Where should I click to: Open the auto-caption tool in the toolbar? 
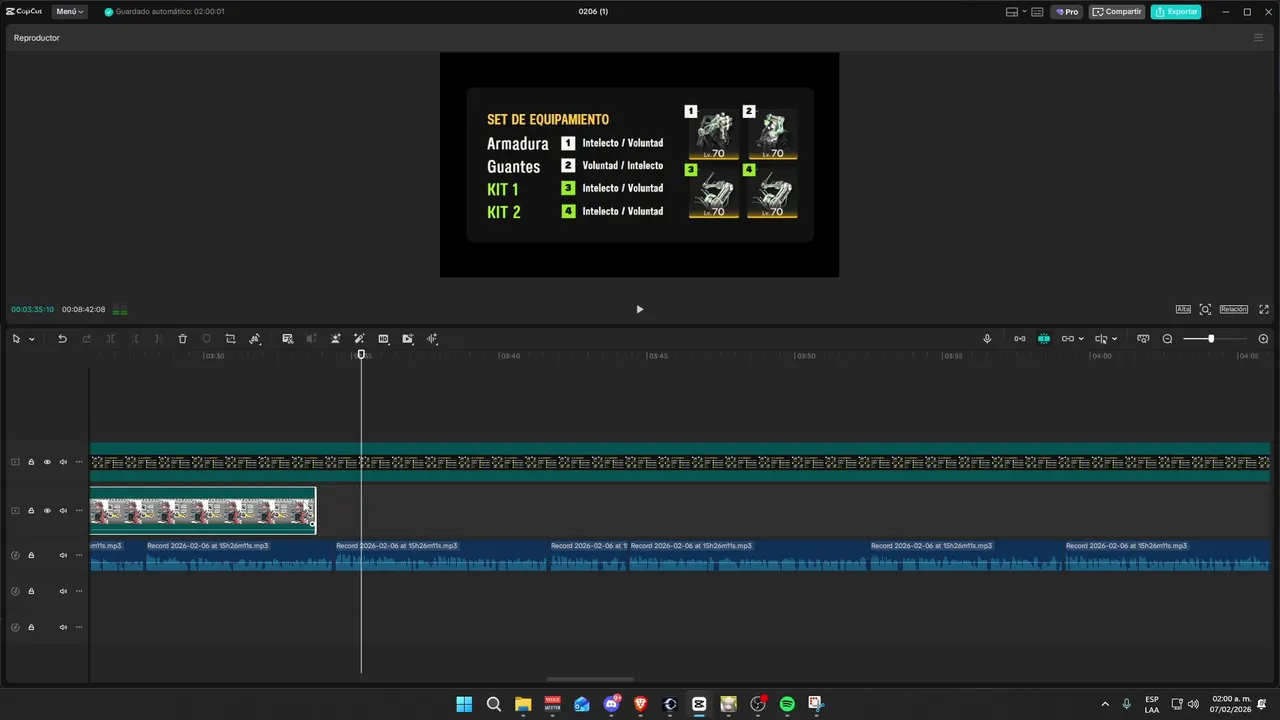pos(287,339)
